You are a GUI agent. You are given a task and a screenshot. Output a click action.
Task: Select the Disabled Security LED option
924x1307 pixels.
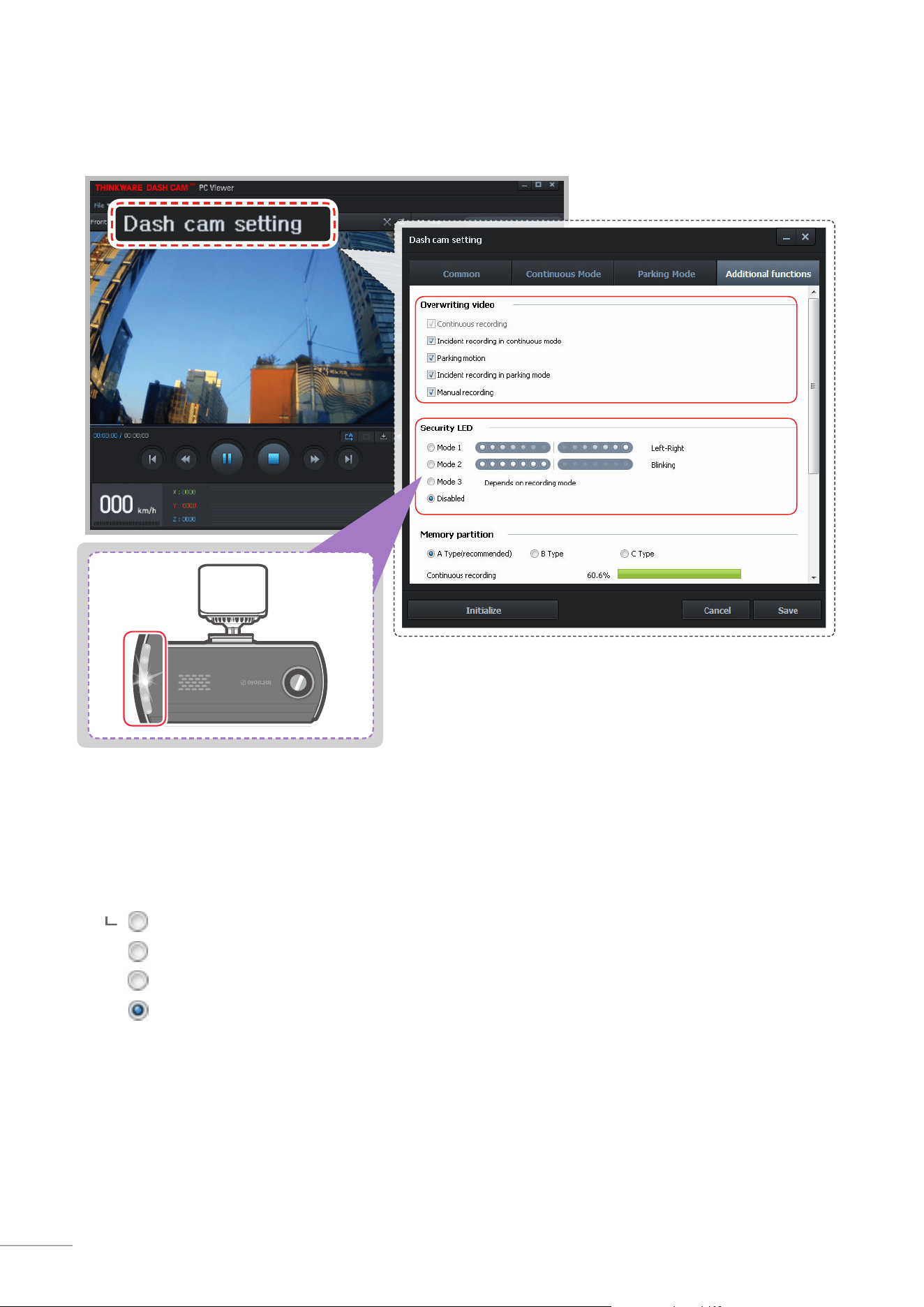(431, 499)
